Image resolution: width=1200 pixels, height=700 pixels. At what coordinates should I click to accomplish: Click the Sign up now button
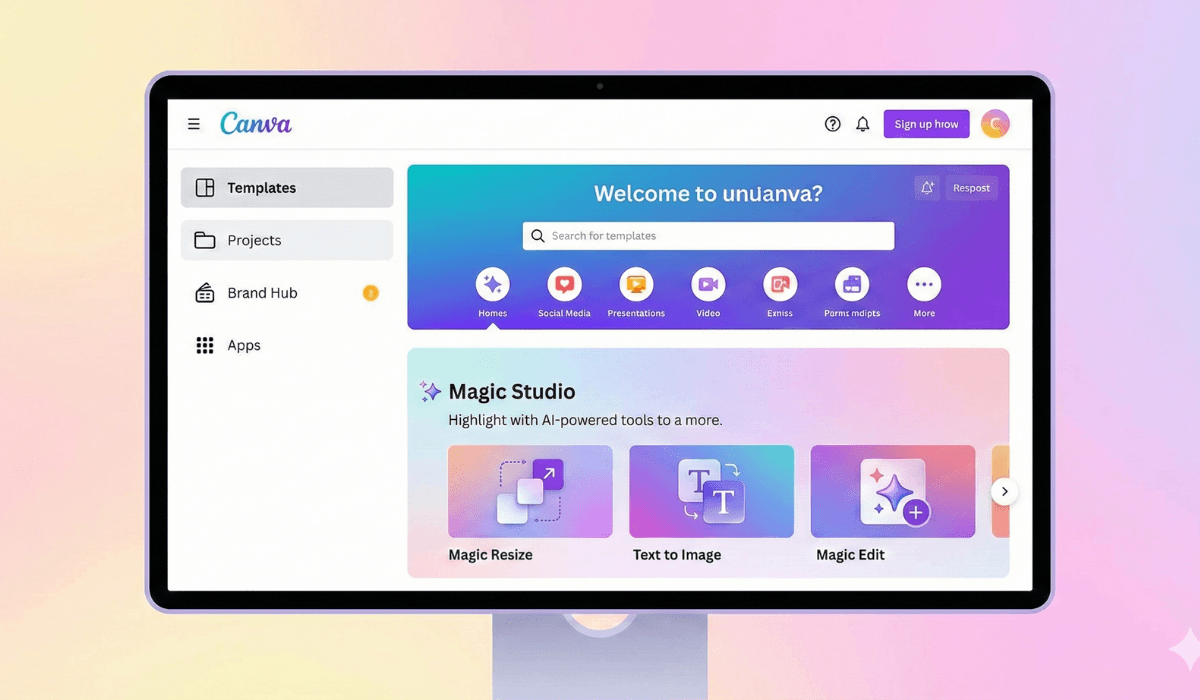click(926, 124)
